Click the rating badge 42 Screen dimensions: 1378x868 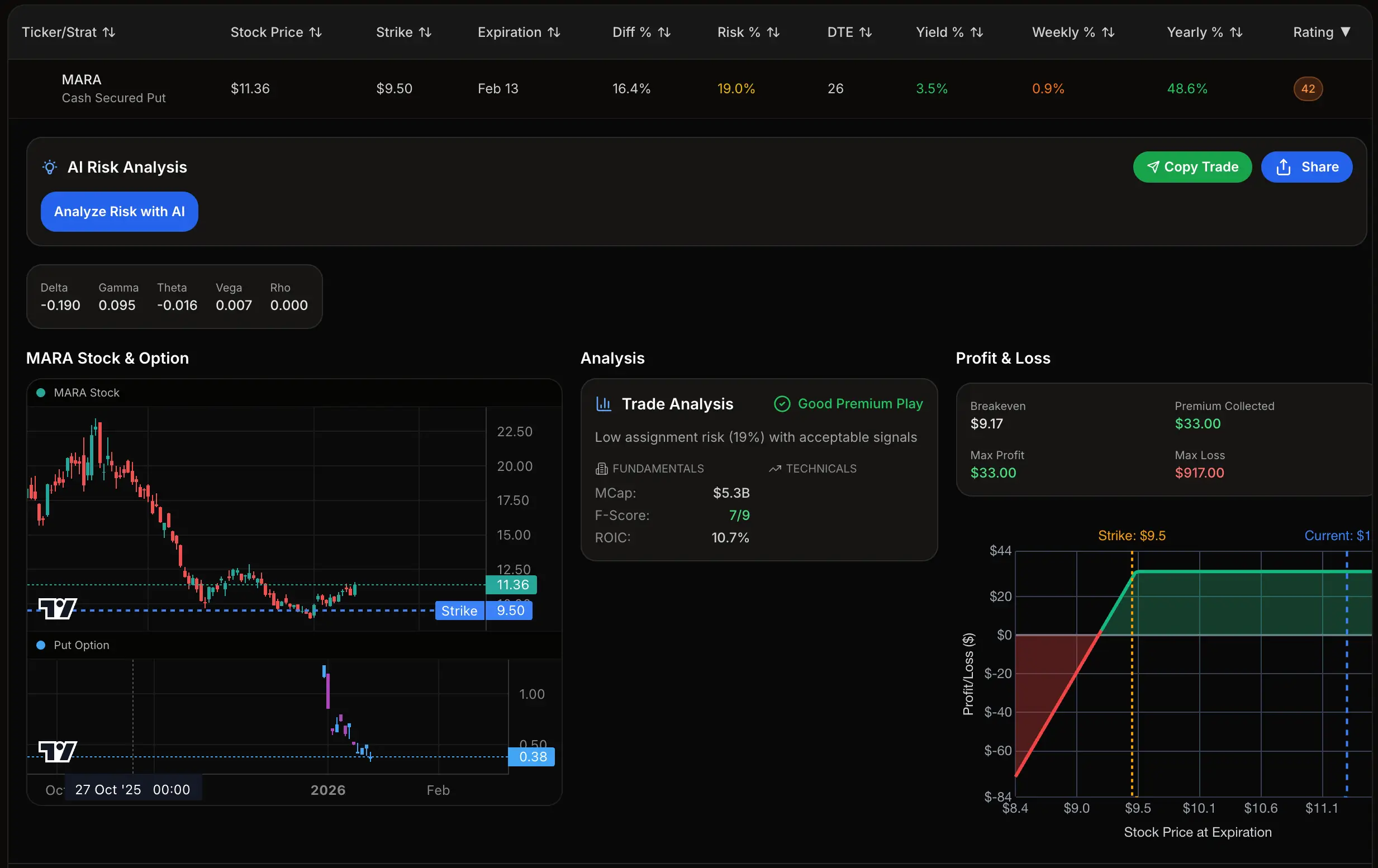tap(1308, 89)
